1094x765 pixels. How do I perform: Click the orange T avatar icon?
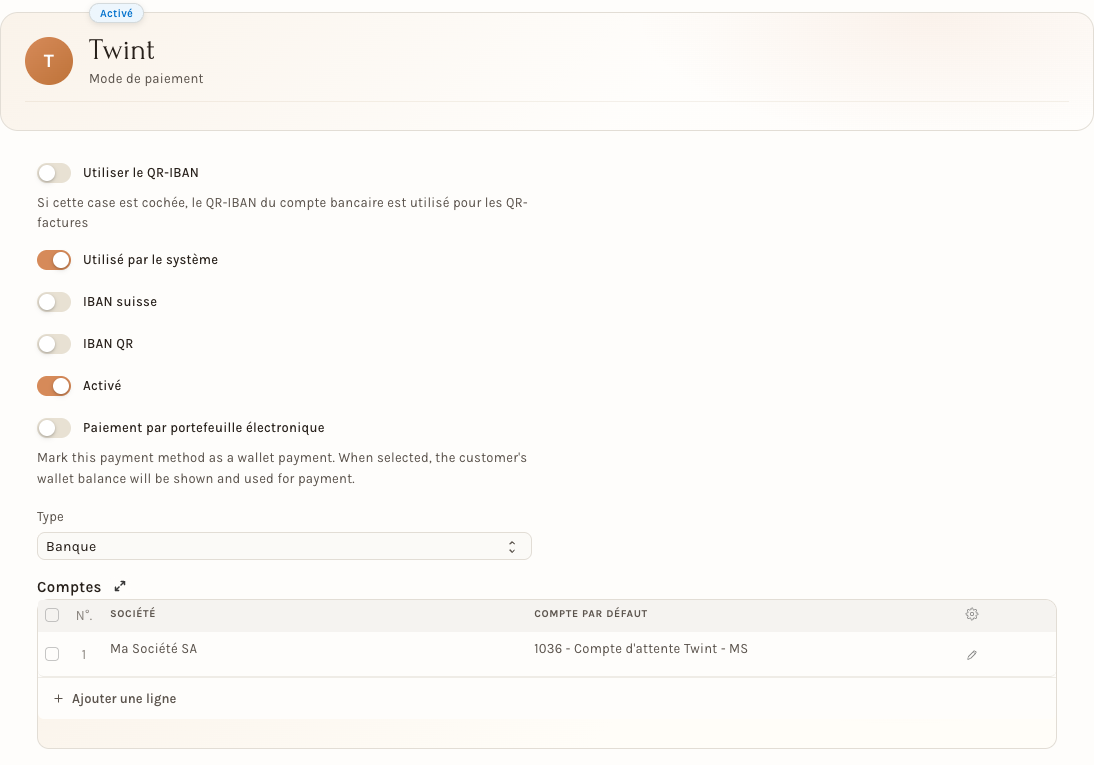pos(49,61)
